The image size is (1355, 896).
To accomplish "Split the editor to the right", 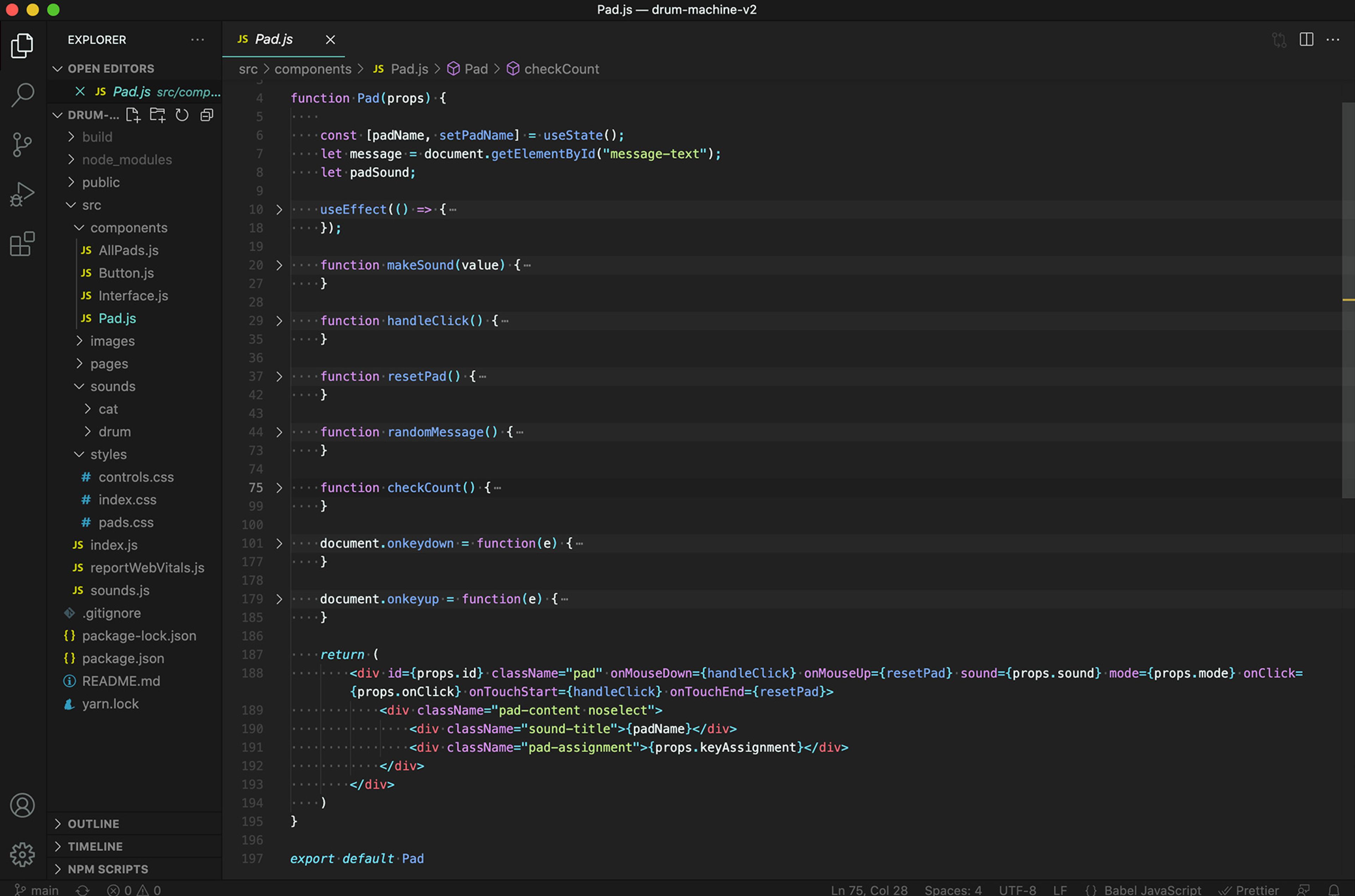I will point(1306,40).
